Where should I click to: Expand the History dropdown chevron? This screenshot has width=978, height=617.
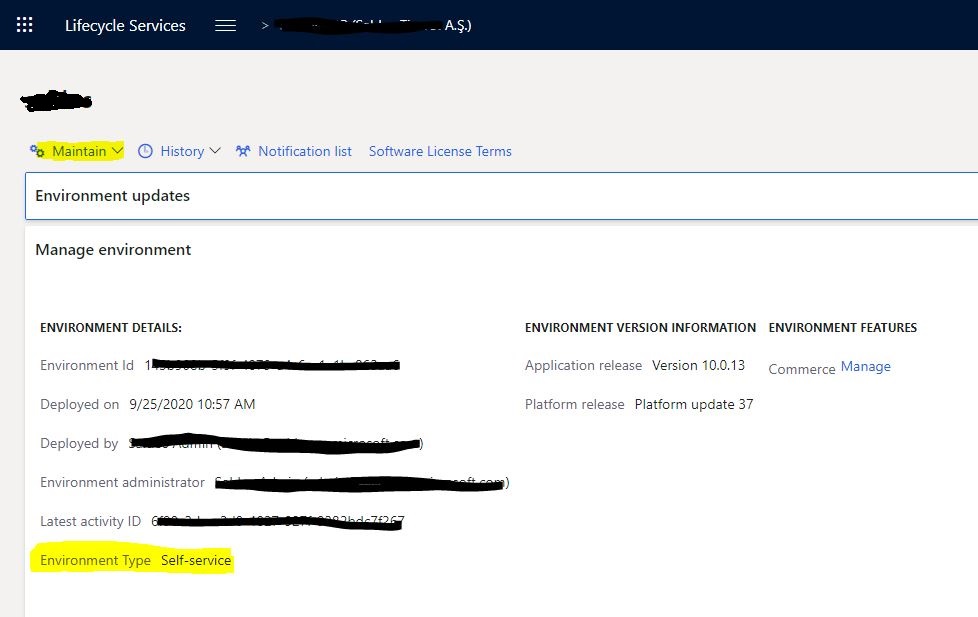point(215,151)
